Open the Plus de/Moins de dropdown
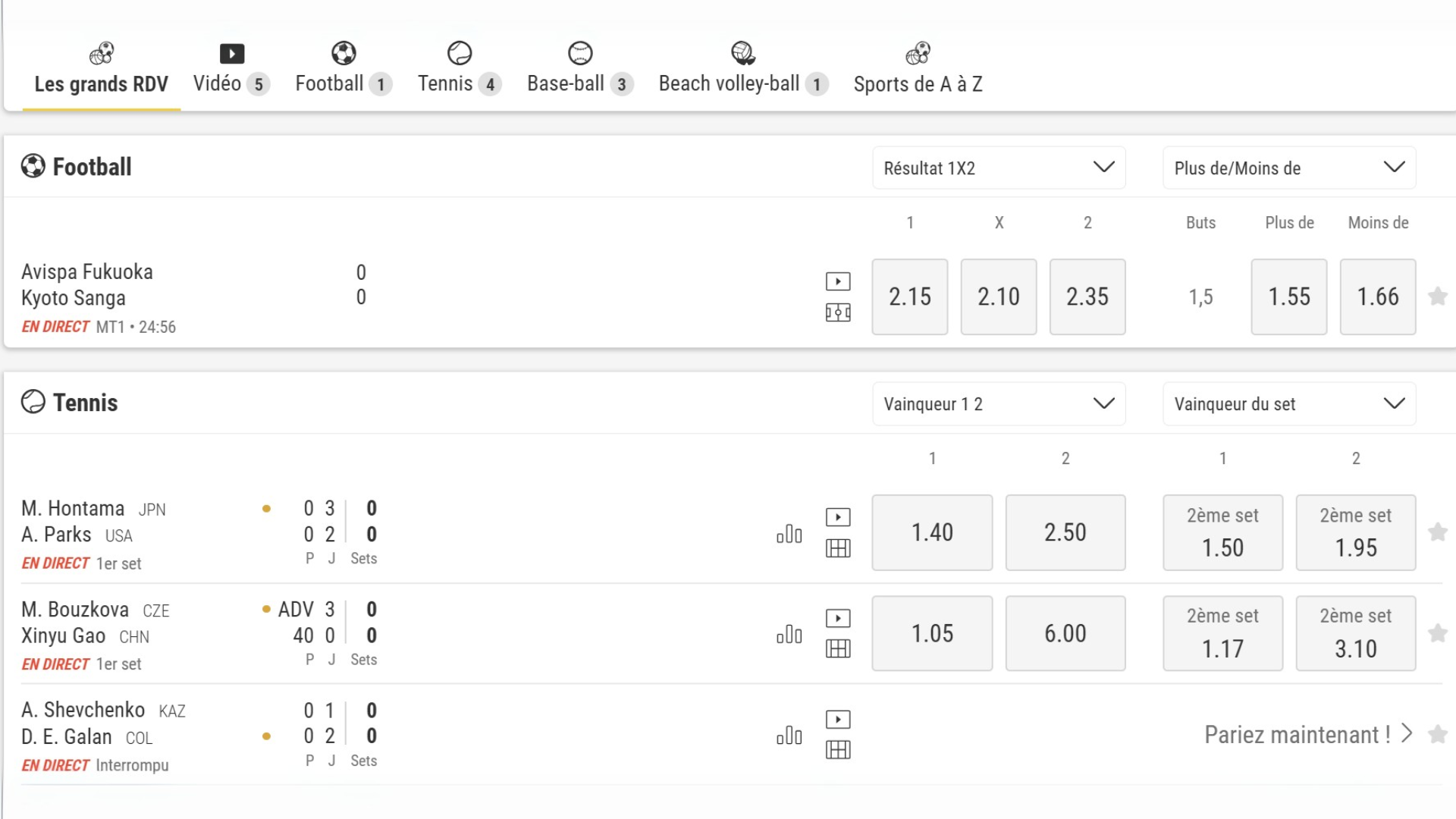Screen dimensions: 1456x819 1288,168
